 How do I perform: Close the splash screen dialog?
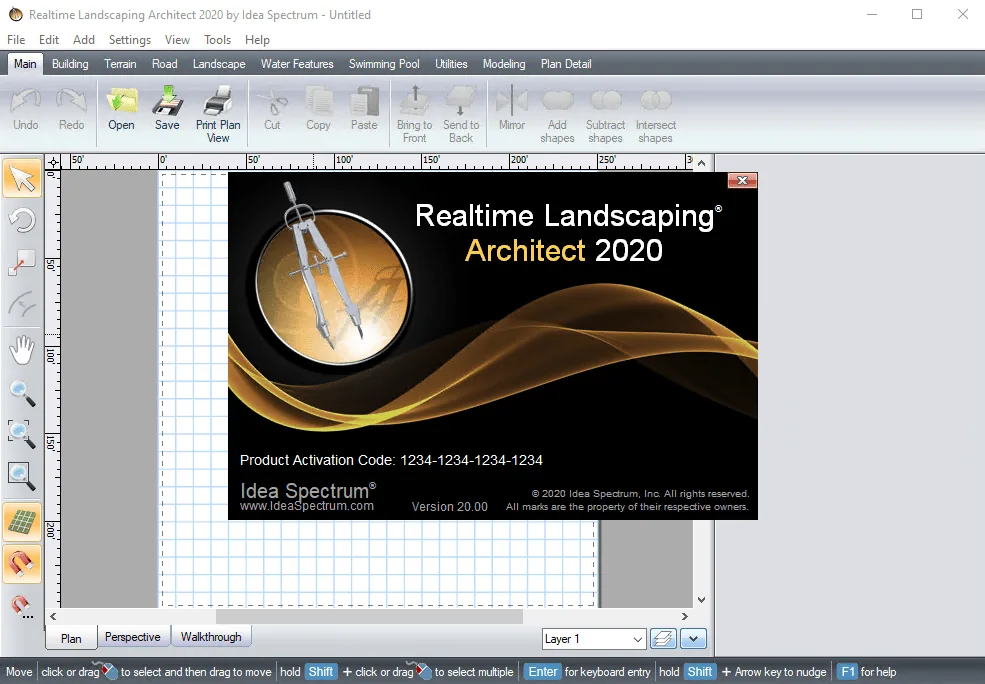click(x=742, y=180)
